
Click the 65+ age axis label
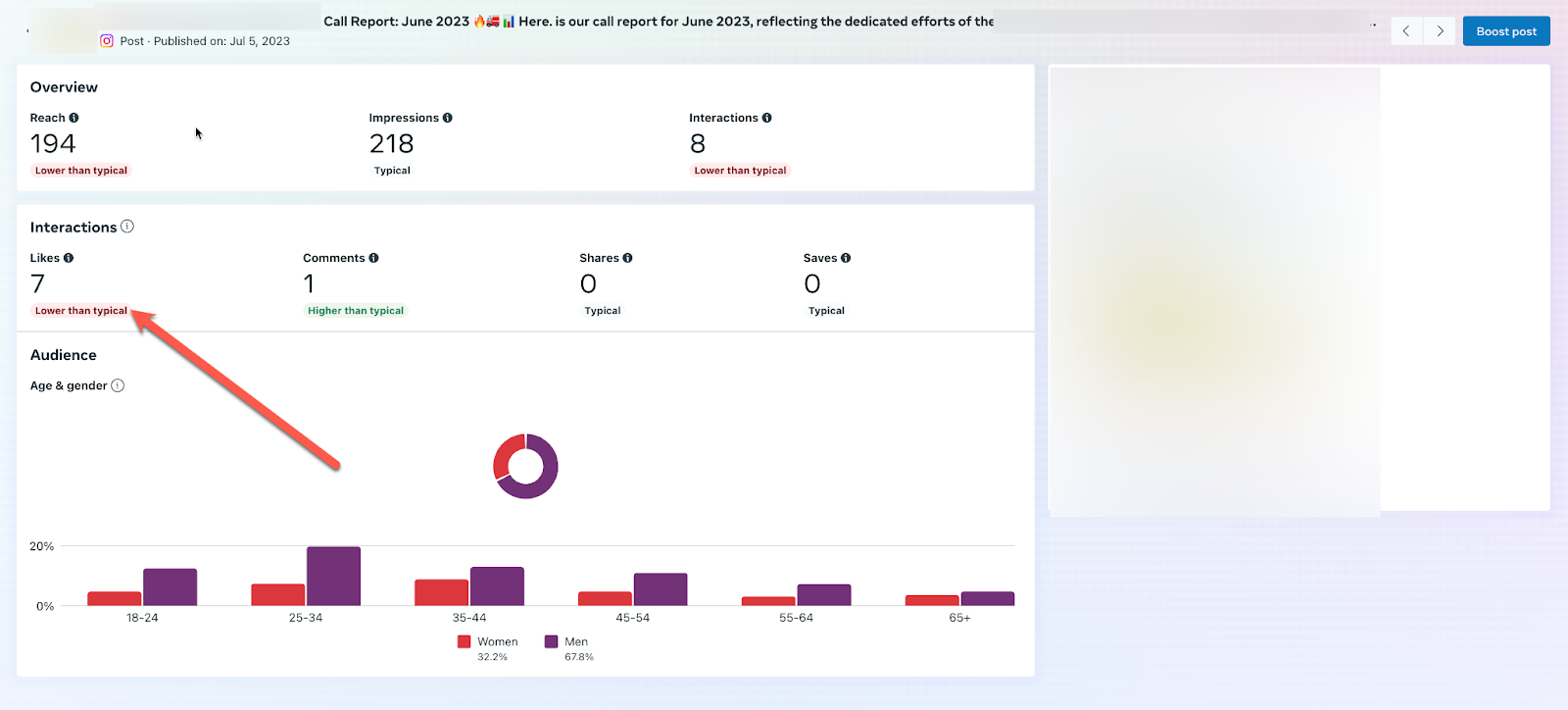click(959, 618)
